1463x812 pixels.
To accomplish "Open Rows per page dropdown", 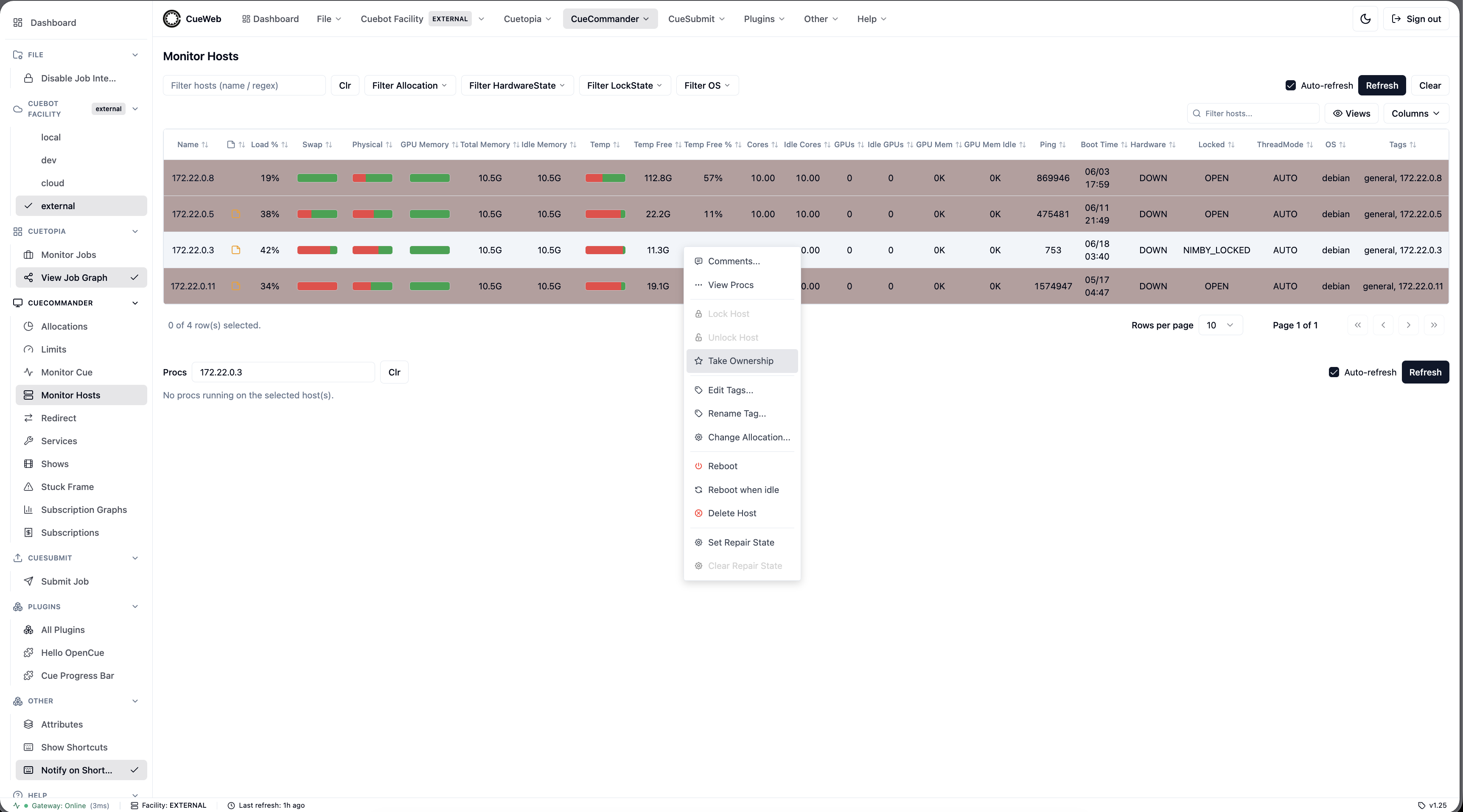I will click(x=1220, y=325).
